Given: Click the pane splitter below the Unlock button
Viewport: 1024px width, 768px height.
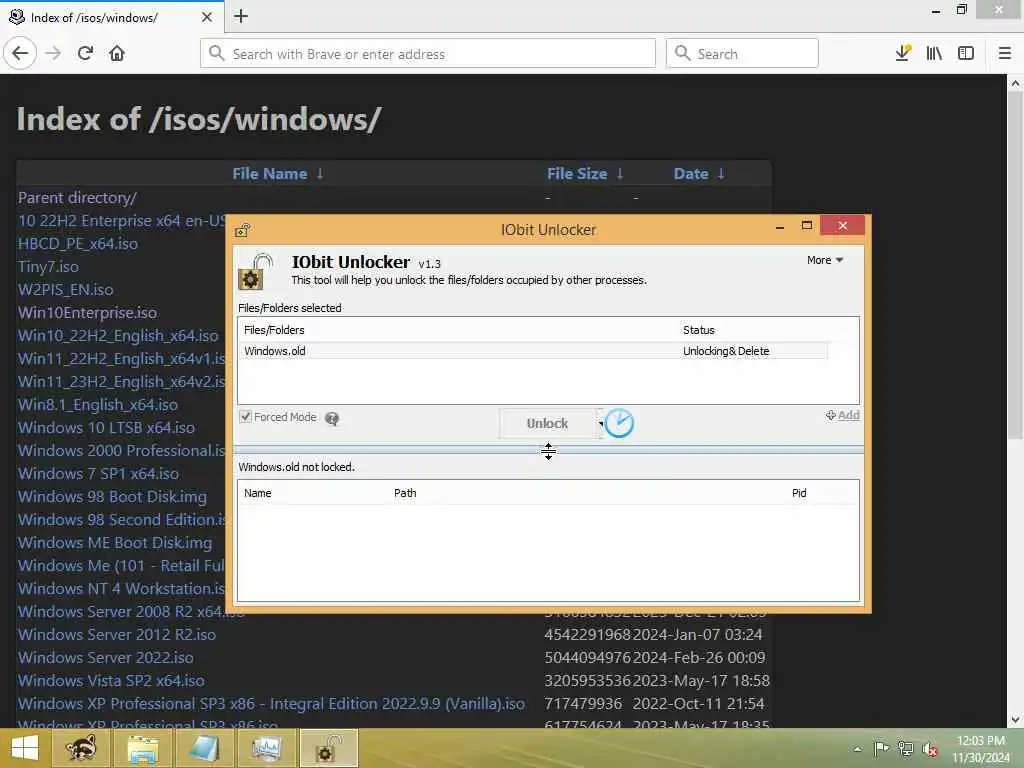Looking at the screenshot, I should click(x=549, y=450).
